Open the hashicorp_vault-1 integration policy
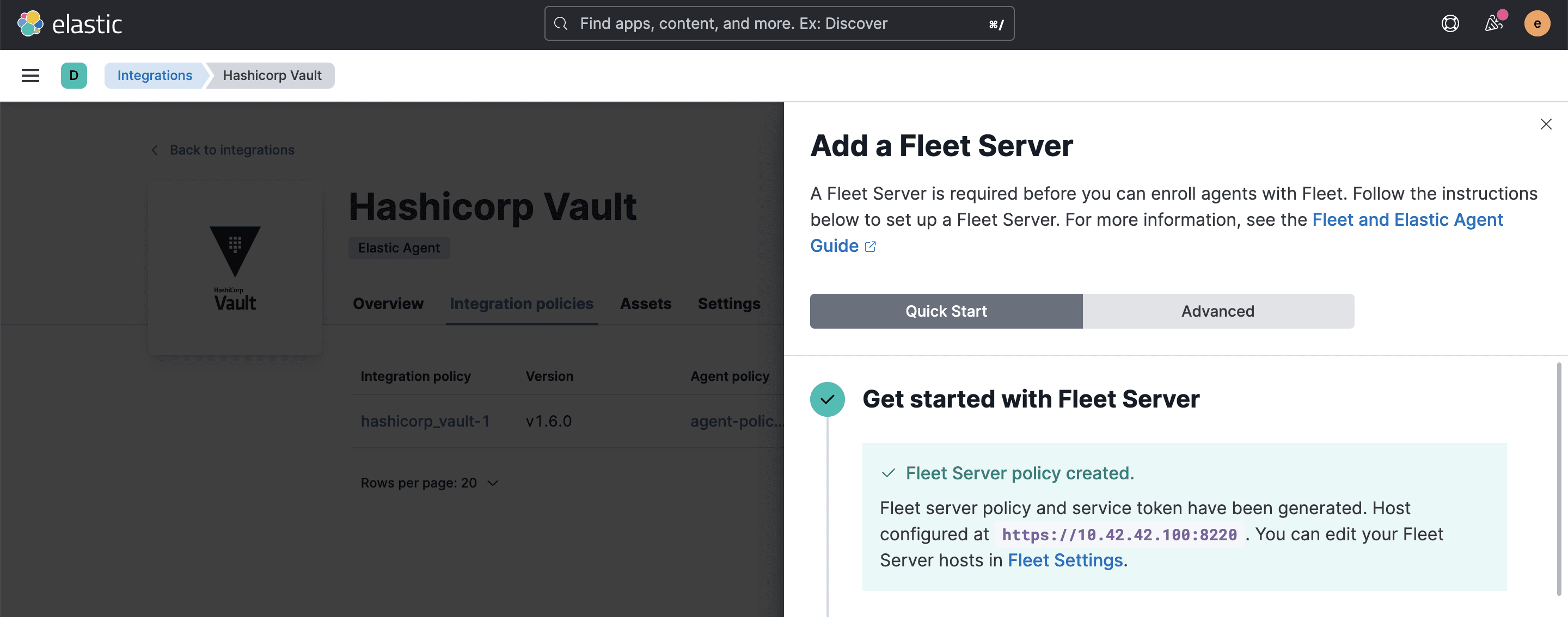Viewport: 1568px width, 617px height. click(425, 421)
